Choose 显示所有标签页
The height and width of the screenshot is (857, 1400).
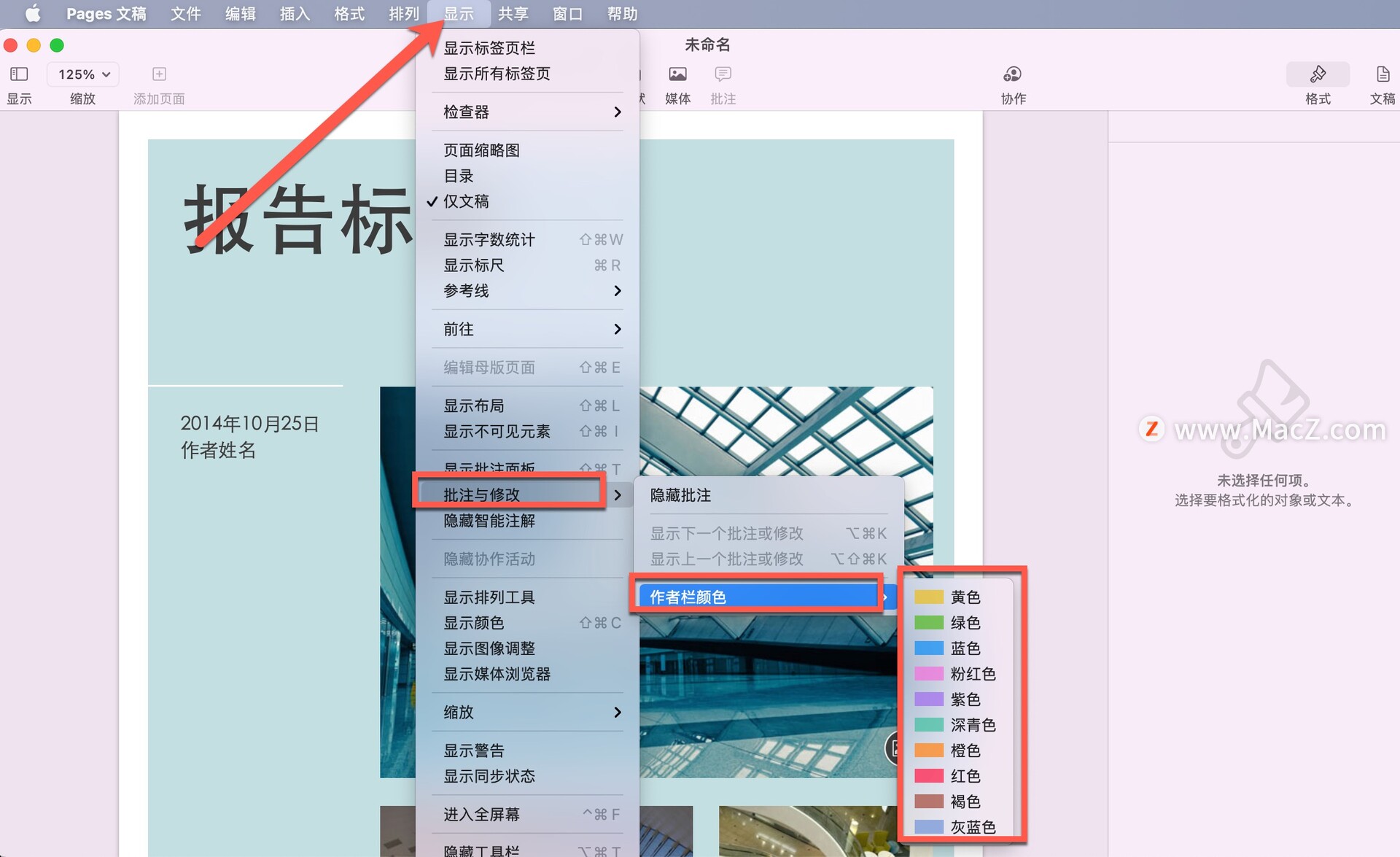(x=527, y=74)
